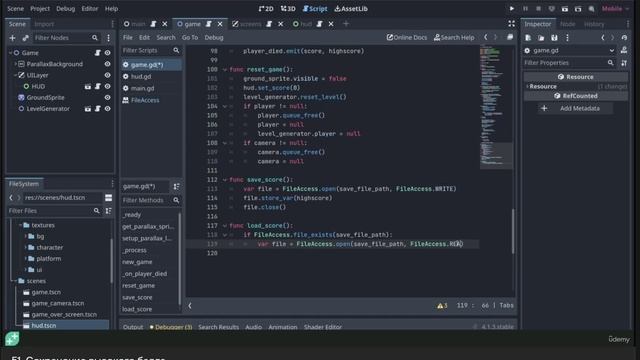Click the warnings indicator in status bar
The height and width of the screenshot is (360, 640).
tap(442, 305)
